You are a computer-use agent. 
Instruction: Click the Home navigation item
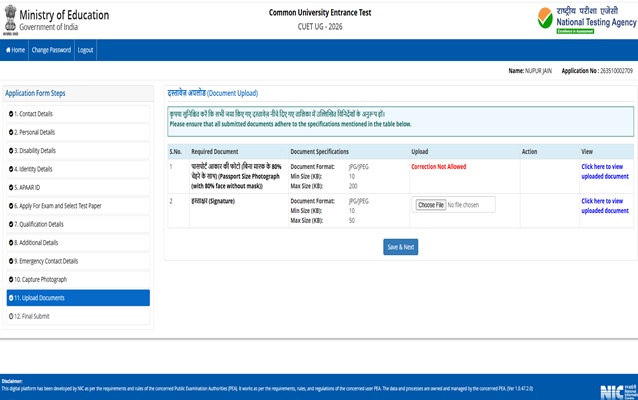(x=15, y=50)
